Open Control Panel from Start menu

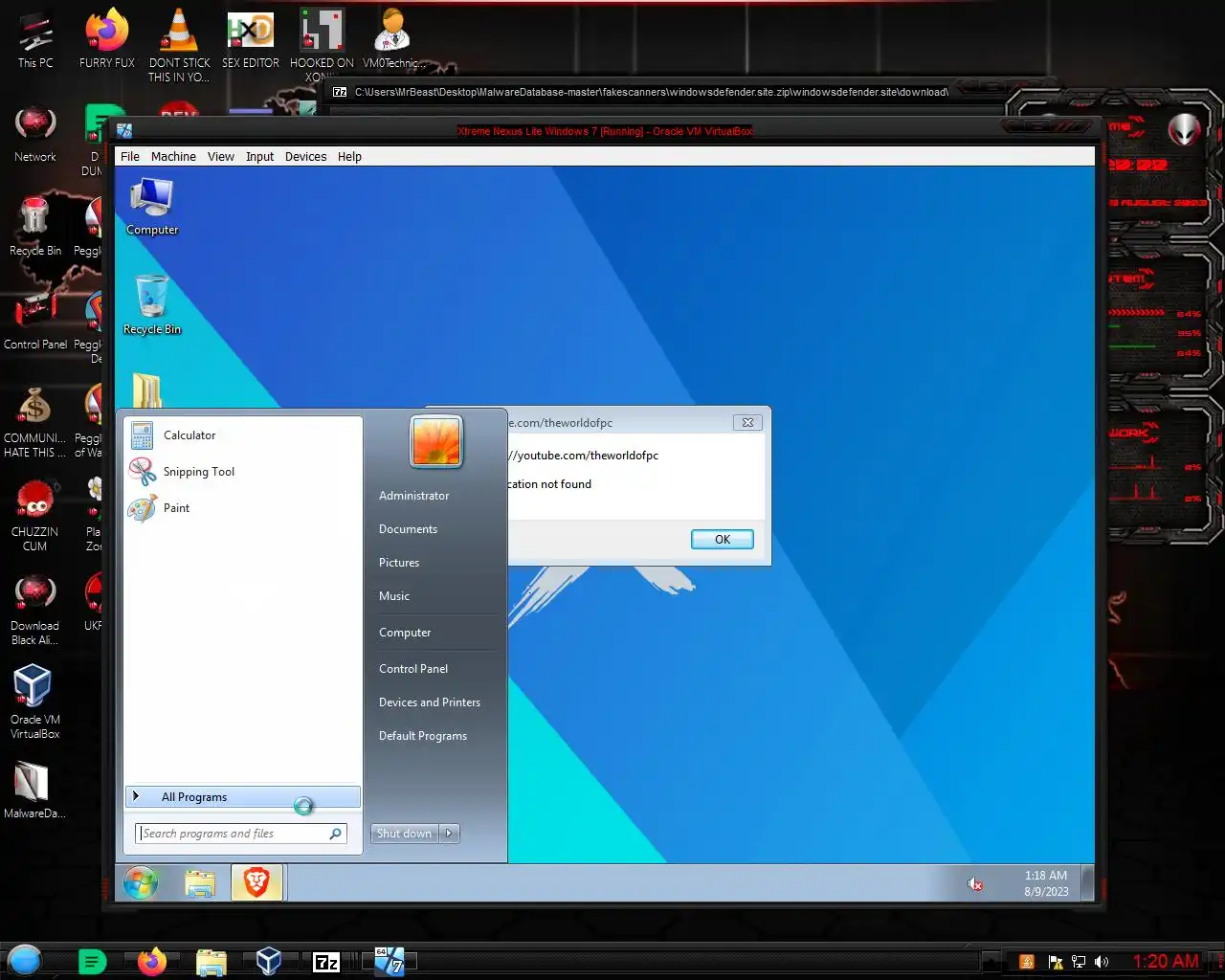click(413, 669)
